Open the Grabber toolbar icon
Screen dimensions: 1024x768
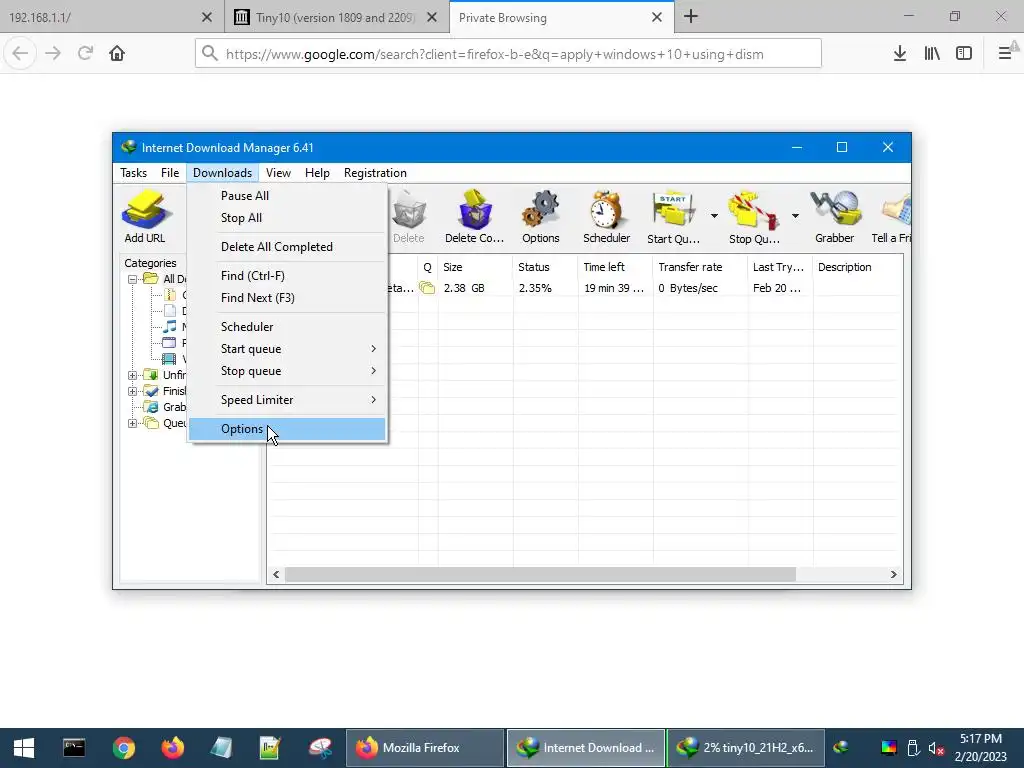pyautogui.click(x=835, y=217)
